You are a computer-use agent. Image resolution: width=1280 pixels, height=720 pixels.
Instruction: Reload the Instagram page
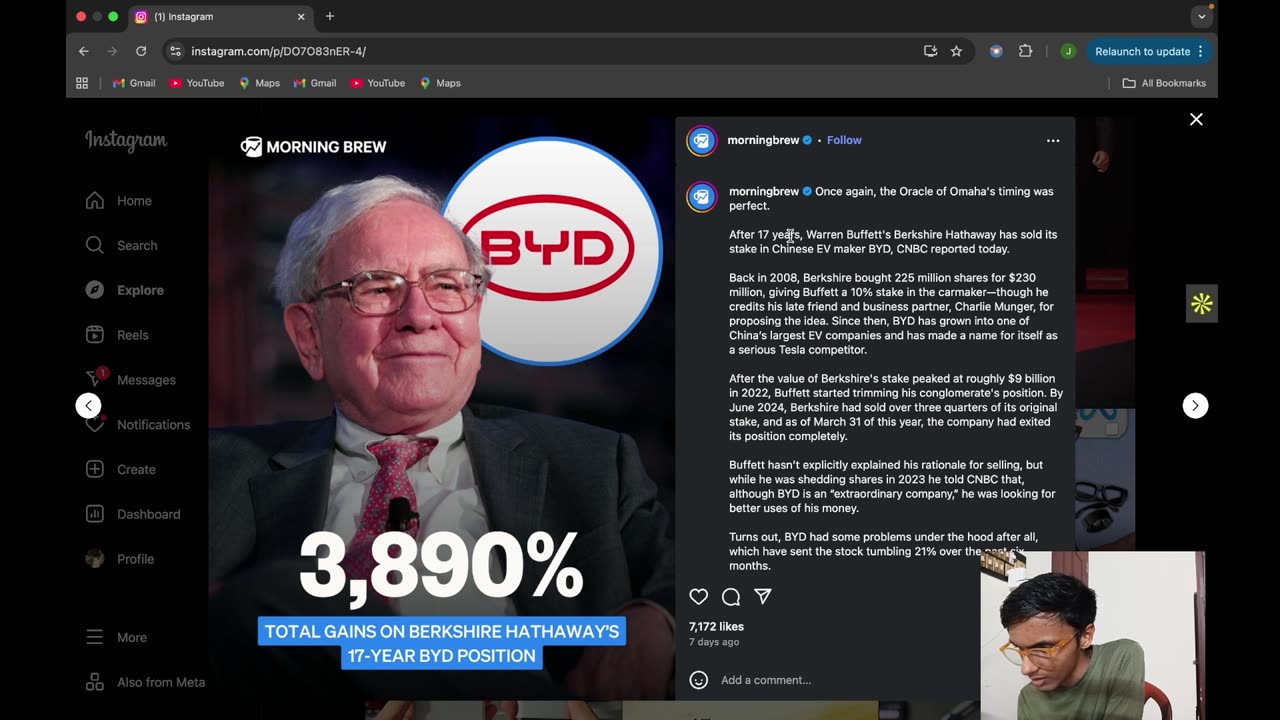141,51
